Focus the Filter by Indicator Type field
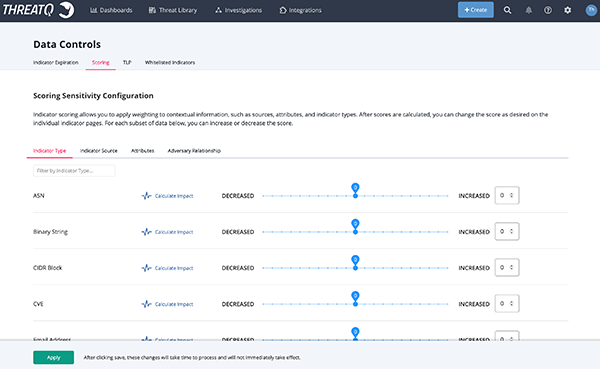Image resolution: width=600 pixels, height=369 pixels. click(x=74, y=171)
